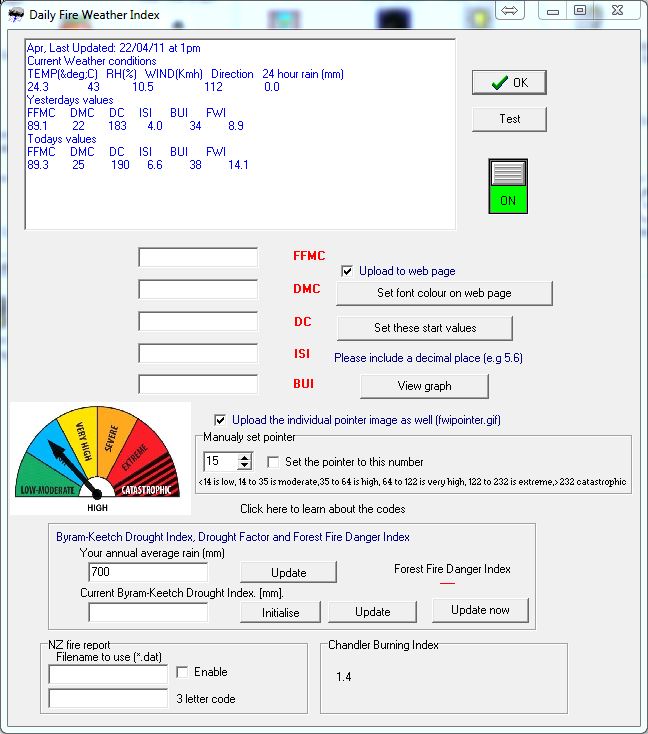648x734 pixels.
Task: Click the wind direction value 112
Action: point(214,87)
